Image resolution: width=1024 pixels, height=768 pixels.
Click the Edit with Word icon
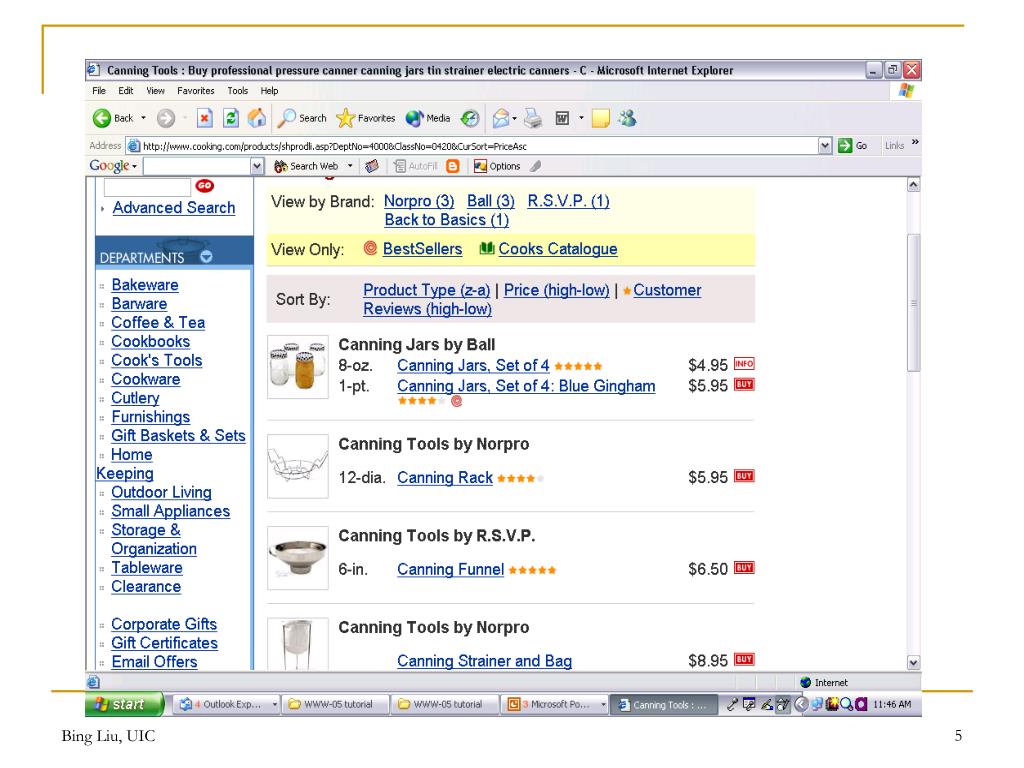562,118
